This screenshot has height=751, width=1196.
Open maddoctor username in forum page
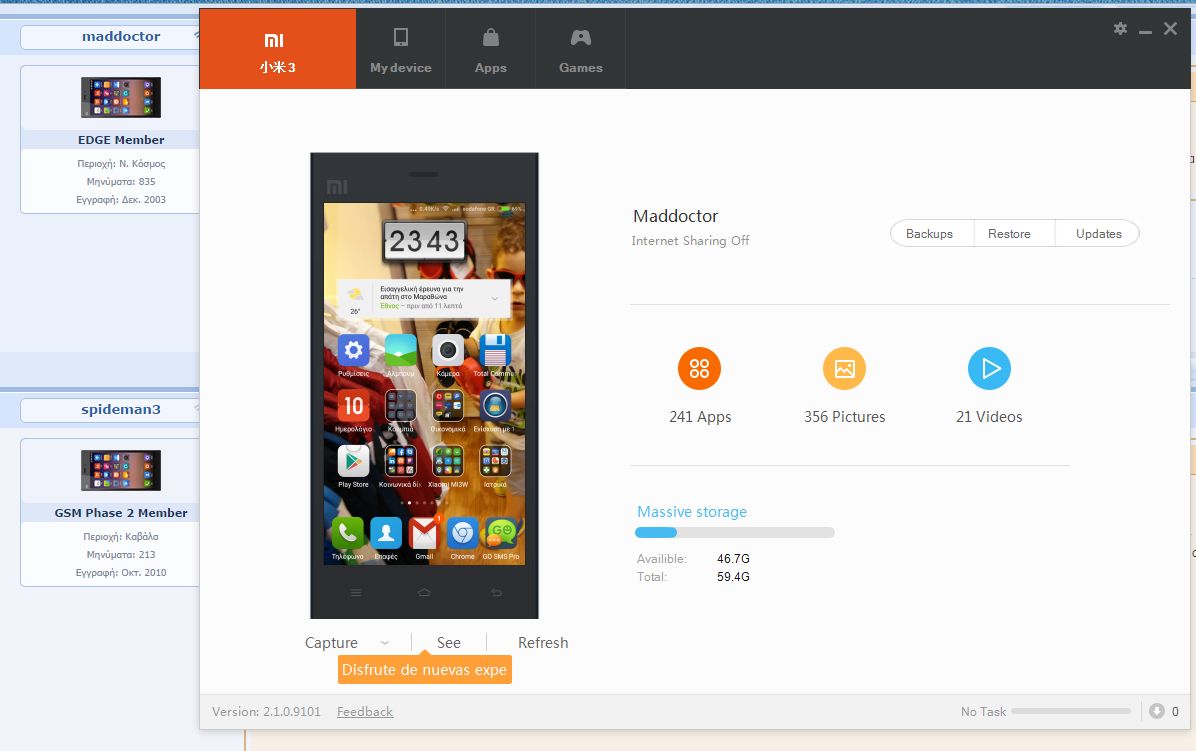[121, 36]
